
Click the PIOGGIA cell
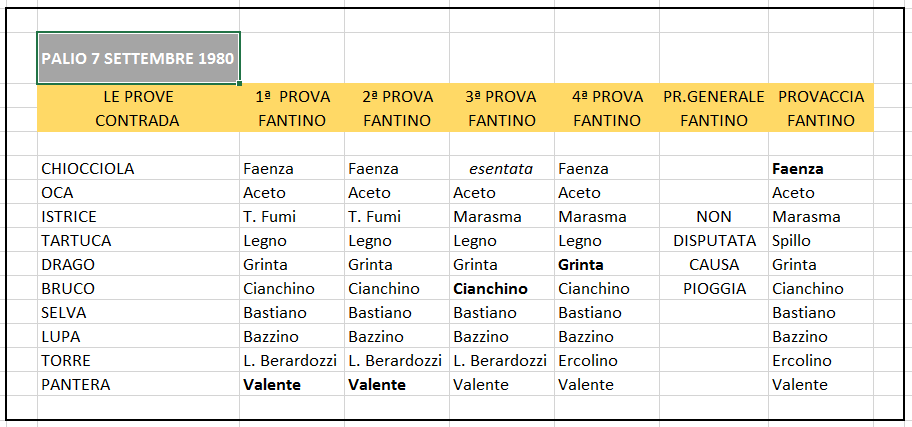click(x=714, y=289)
